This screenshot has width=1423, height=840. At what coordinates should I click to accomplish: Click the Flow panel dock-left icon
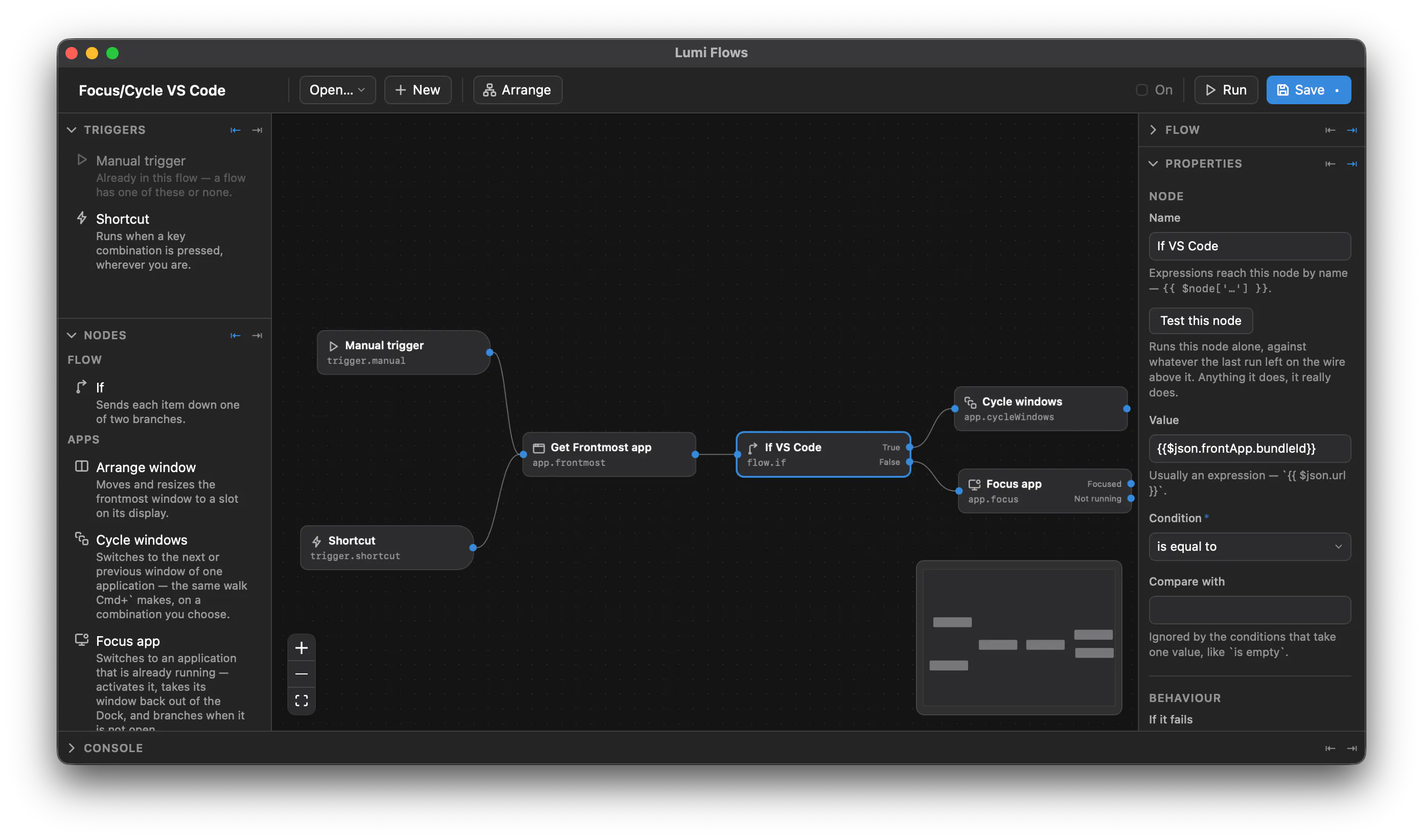point(1330,130)
